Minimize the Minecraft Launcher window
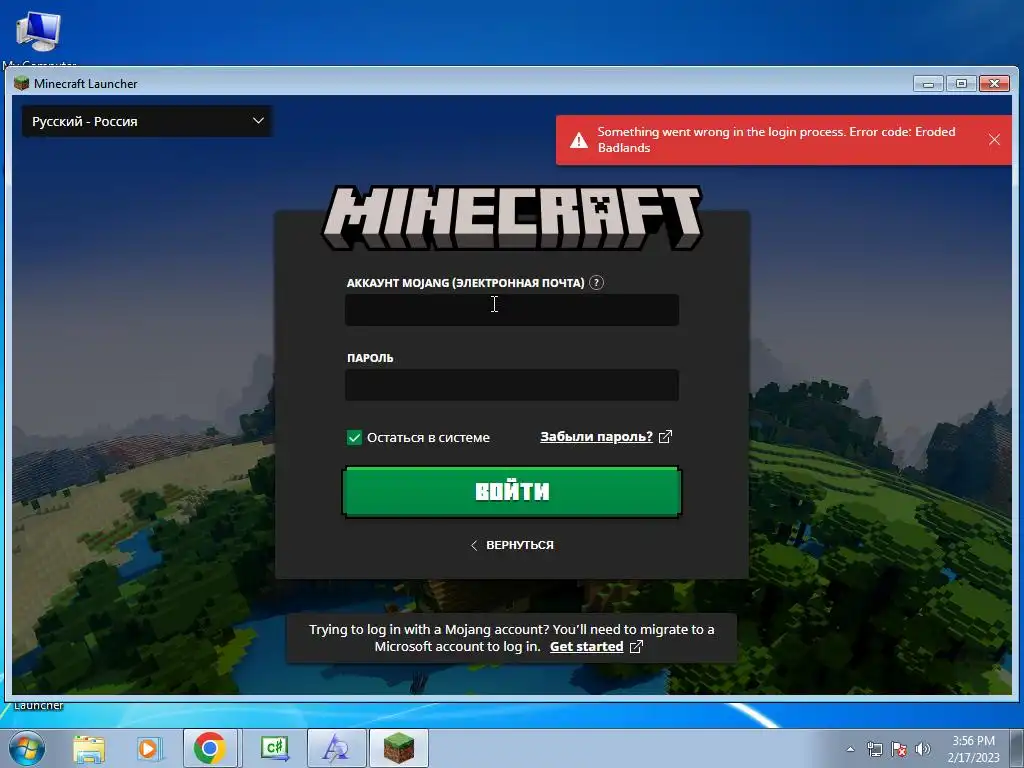 point(928,84)
